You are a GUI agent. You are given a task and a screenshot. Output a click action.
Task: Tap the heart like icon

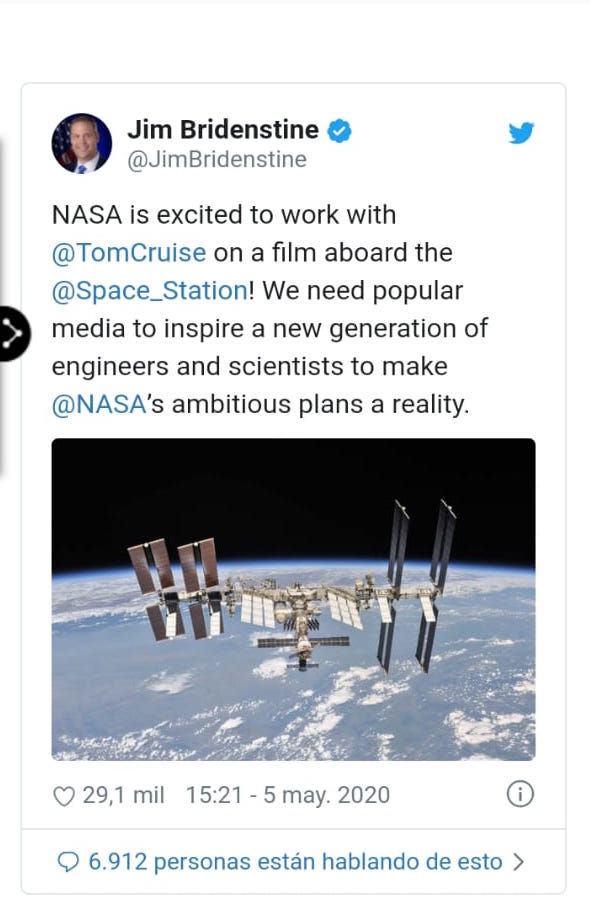[x=64, y=797]
